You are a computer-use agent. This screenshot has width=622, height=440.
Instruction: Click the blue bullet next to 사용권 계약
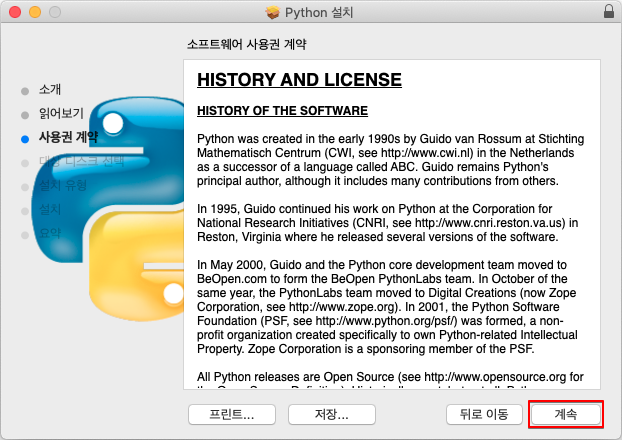pyautogui.click(x=25, y=139)
